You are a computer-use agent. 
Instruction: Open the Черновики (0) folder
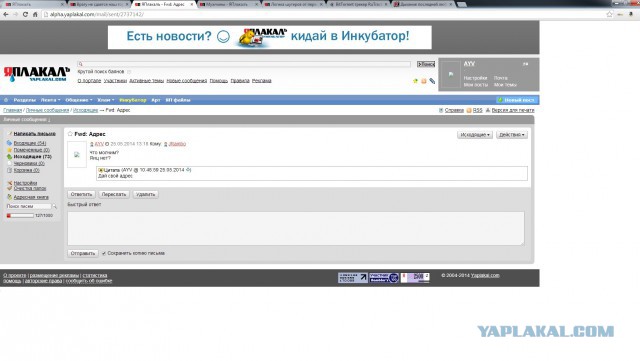[29, 163]
